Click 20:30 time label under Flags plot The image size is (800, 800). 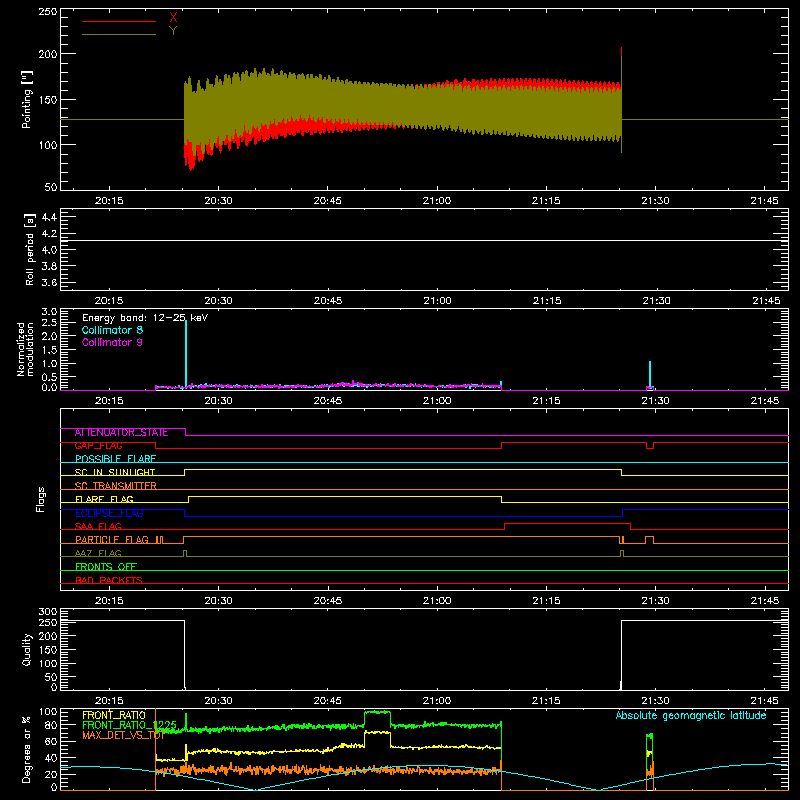(x=218, y=601)
